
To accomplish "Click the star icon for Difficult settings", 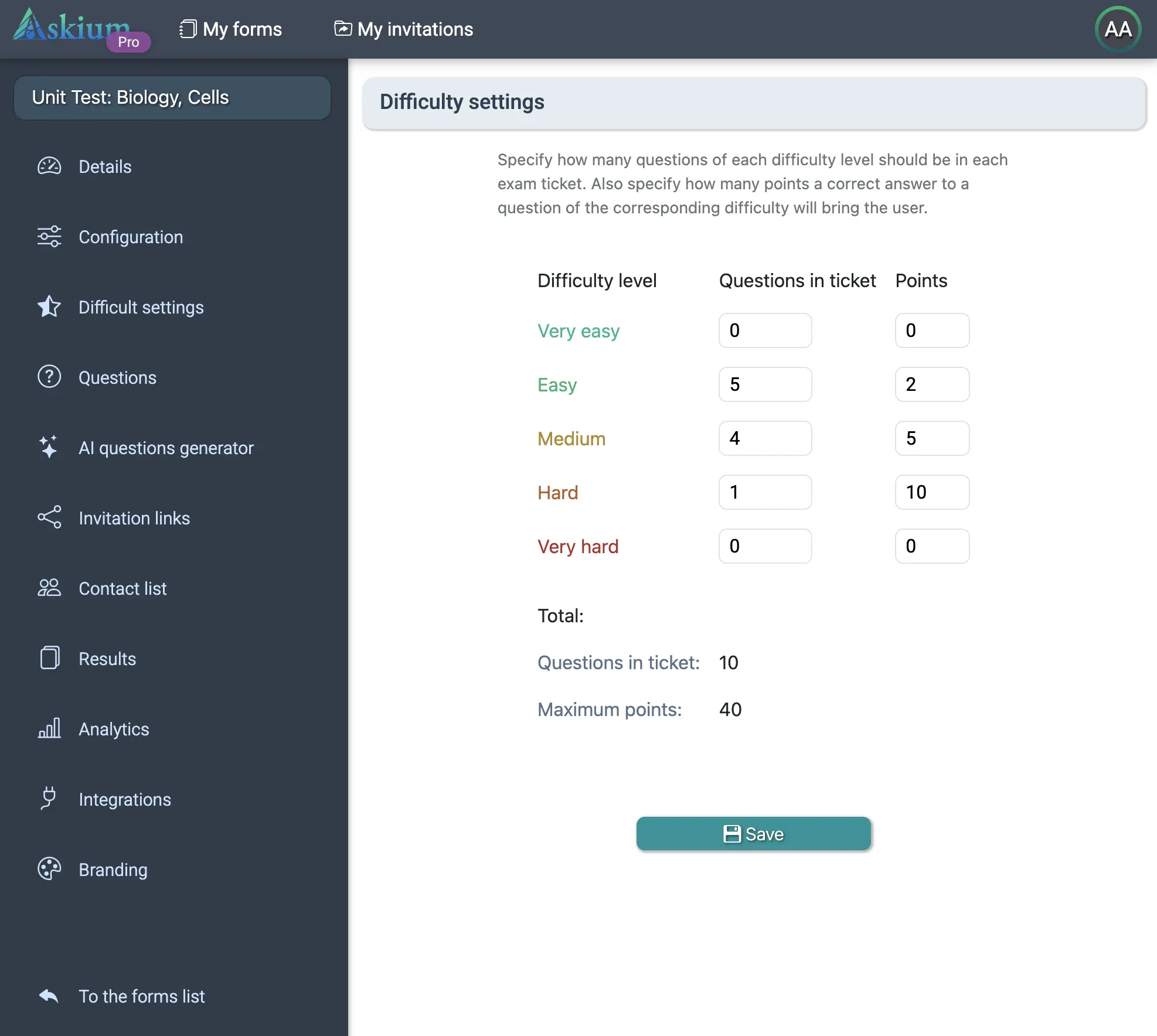I will coord(49,306).
